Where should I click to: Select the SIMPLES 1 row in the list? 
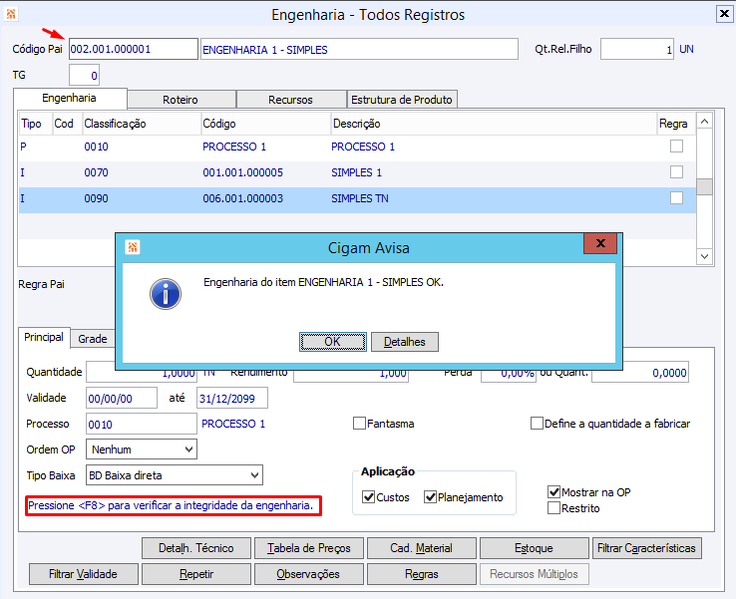click(357, 172)
